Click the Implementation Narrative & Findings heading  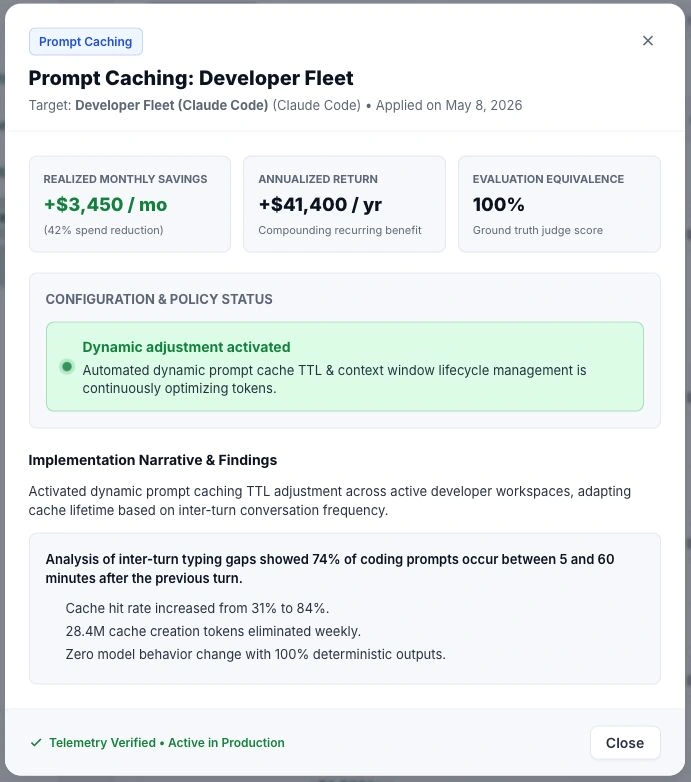pyautogui.click(x=153, y=460)
